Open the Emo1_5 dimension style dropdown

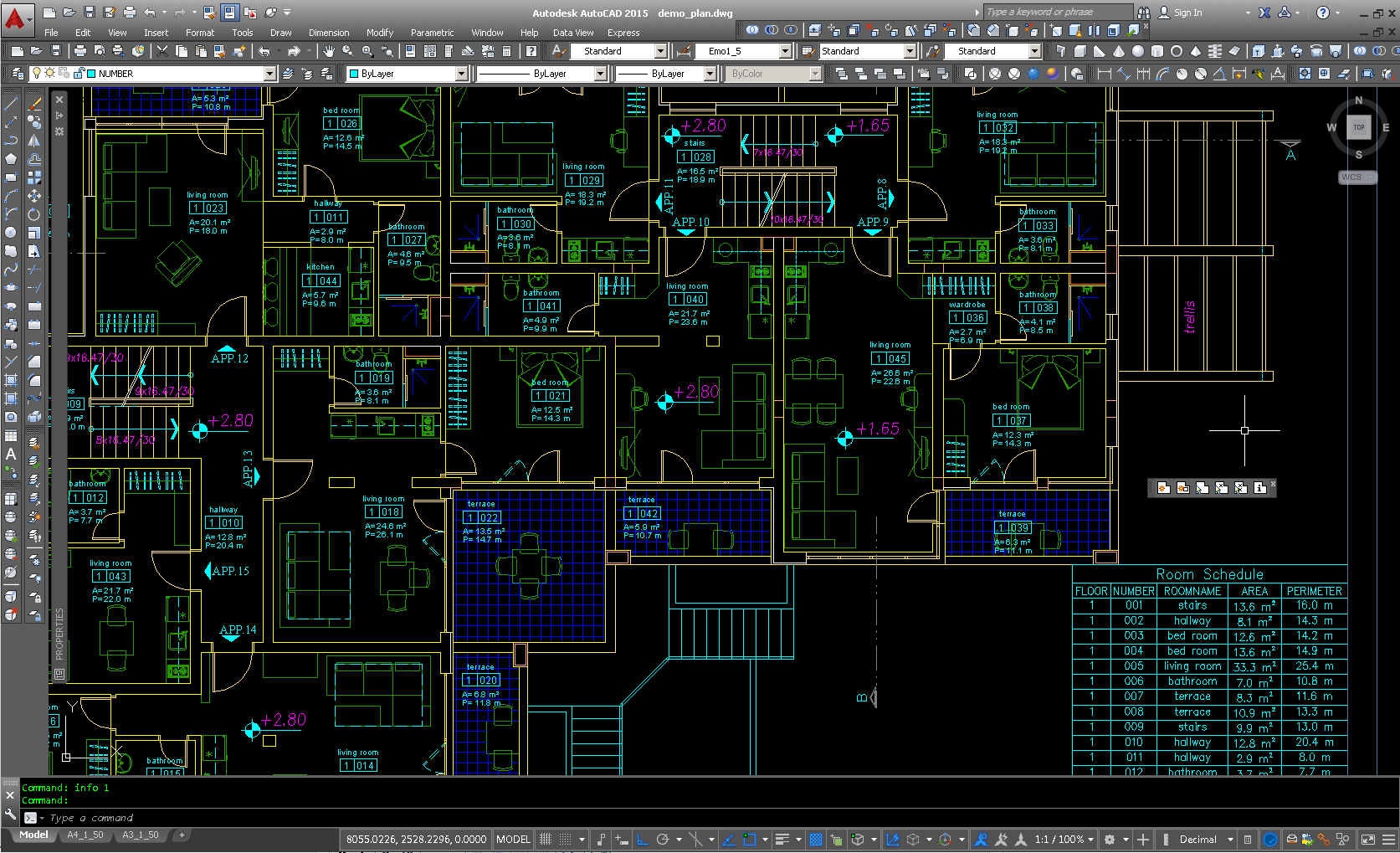(785, 51)
